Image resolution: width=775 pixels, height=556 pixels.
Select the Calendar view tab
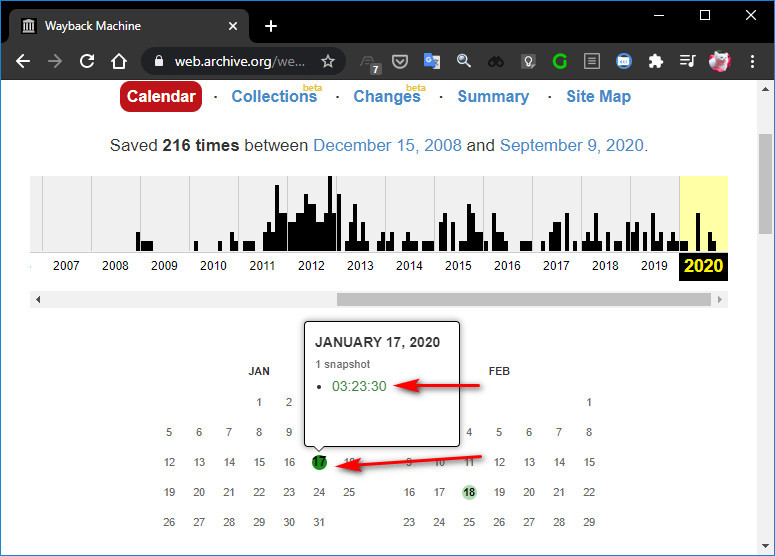coord(161,96)
